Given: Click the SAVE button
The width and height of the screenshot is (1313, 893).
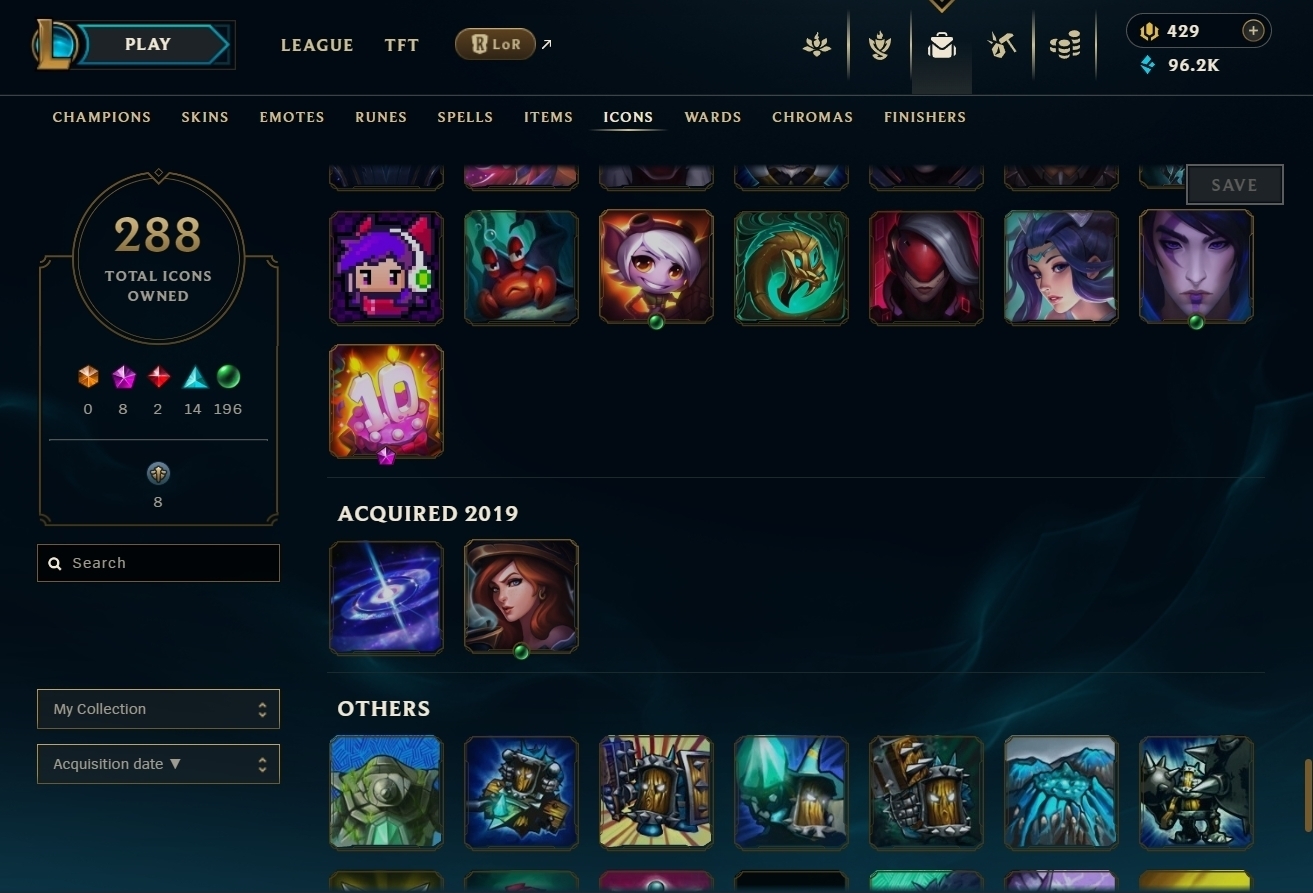Looking at the screenshot, I should [1234, 185].
